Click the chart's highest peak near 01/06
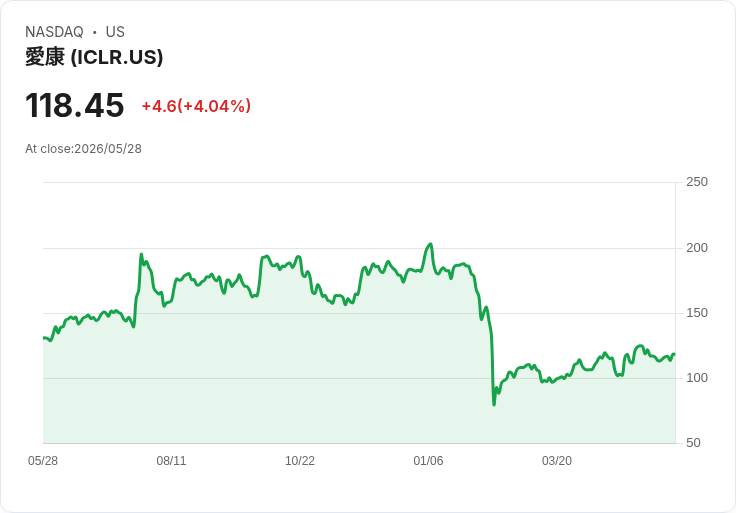Viewport: 736px width, 513px height. [430, 244]
